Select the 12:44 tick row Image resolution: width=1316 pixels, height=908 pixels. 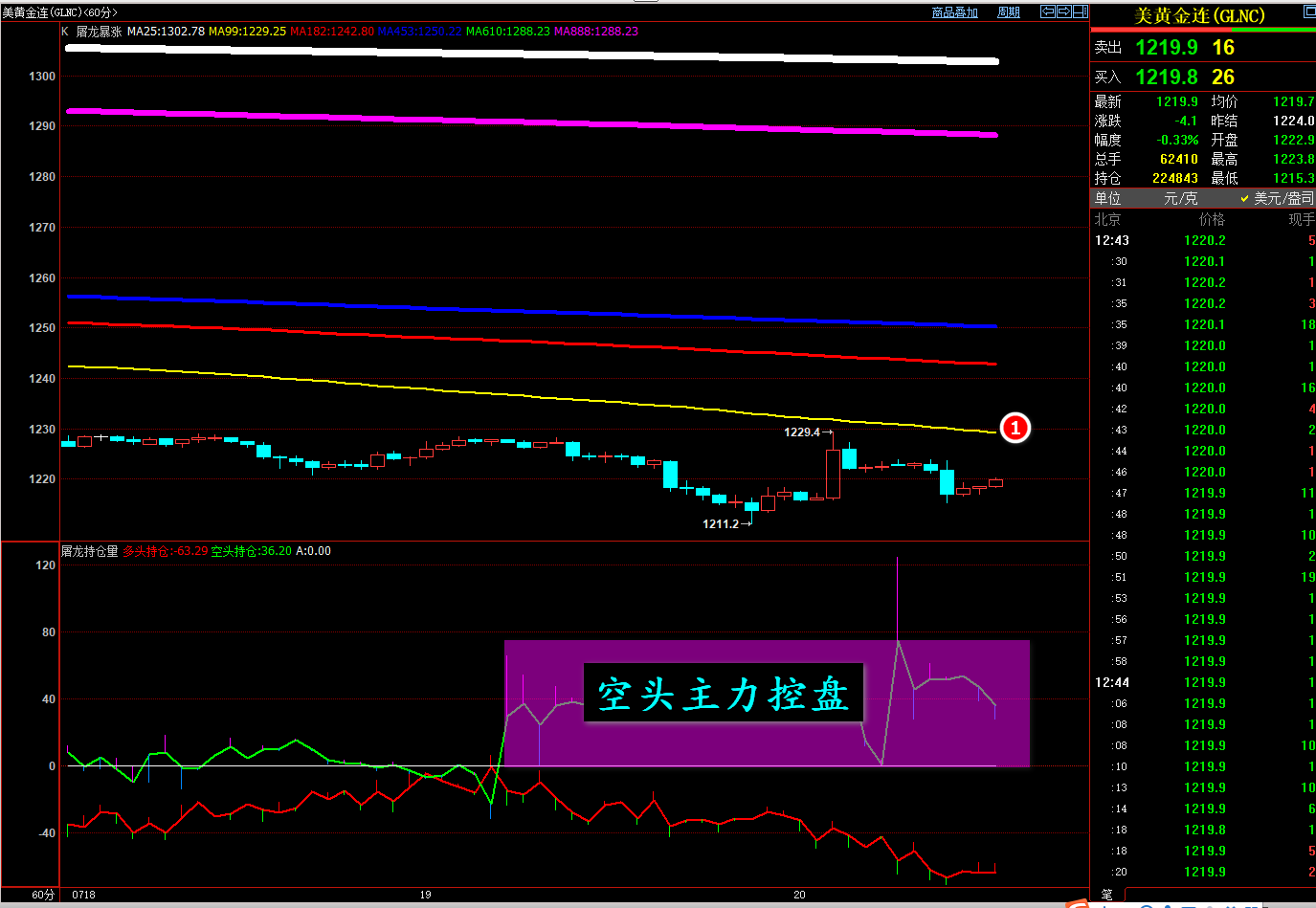point(1204,682)
